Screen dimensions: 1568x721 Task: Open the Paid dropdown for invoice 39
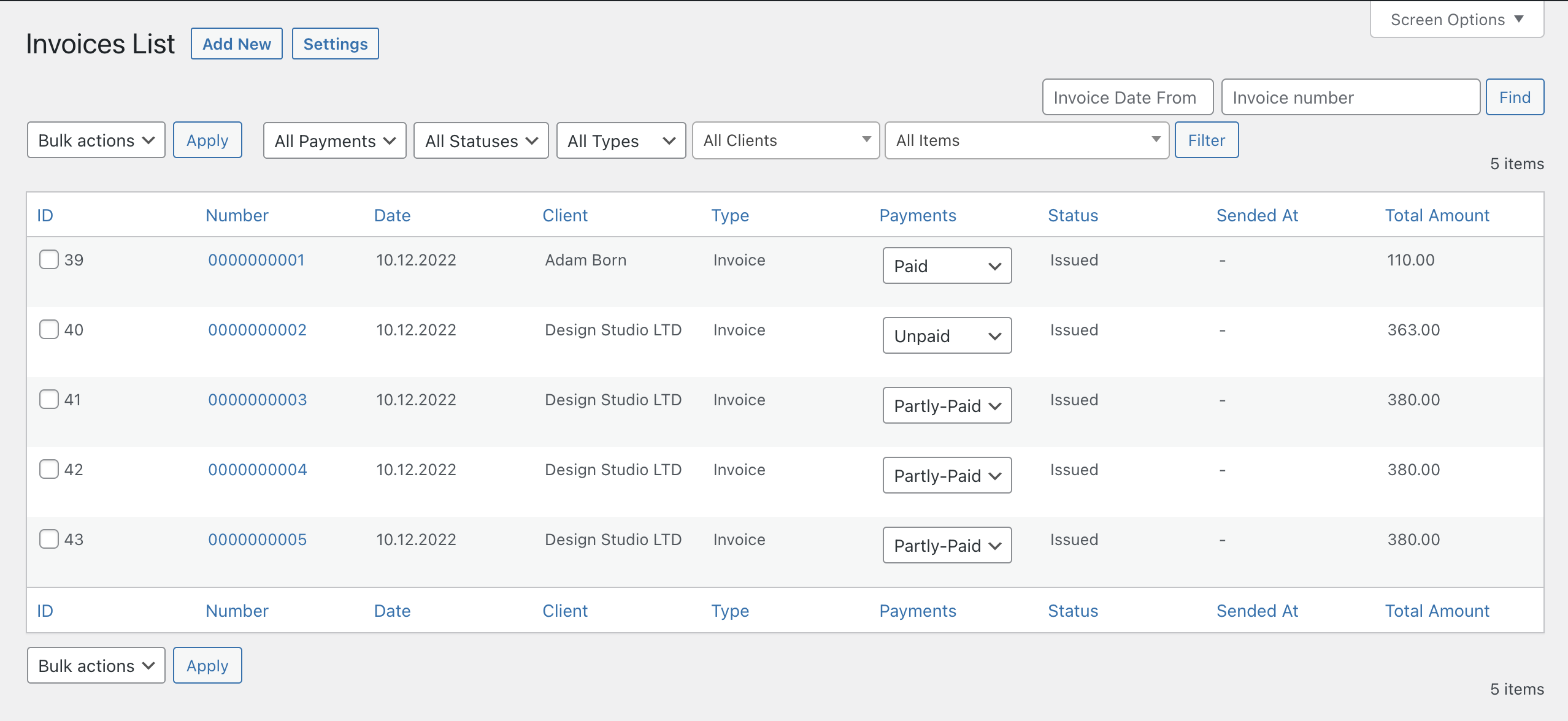[x=946, y=265]
